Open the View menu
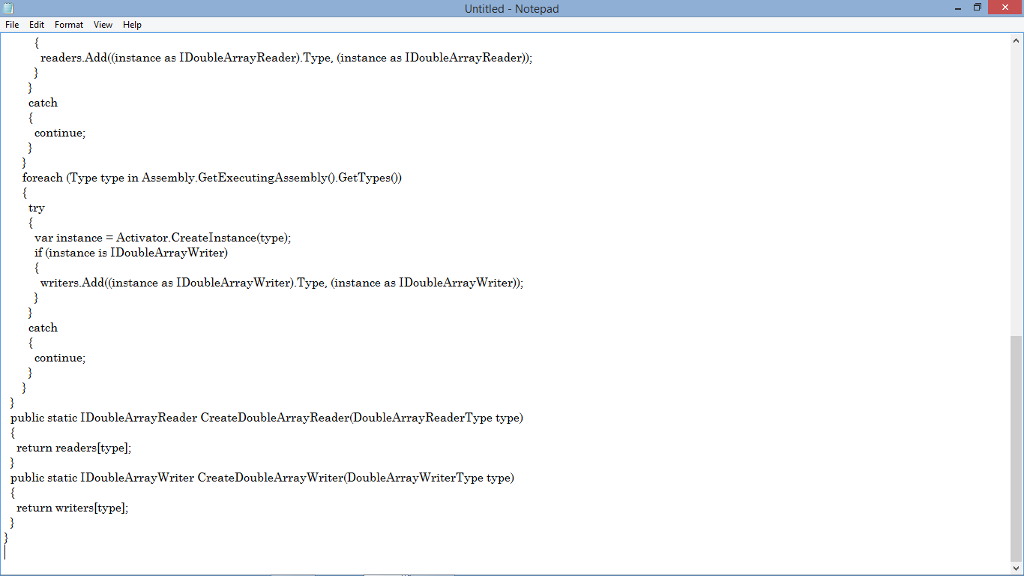This screenshot has width=1024, height=576. 103,25
